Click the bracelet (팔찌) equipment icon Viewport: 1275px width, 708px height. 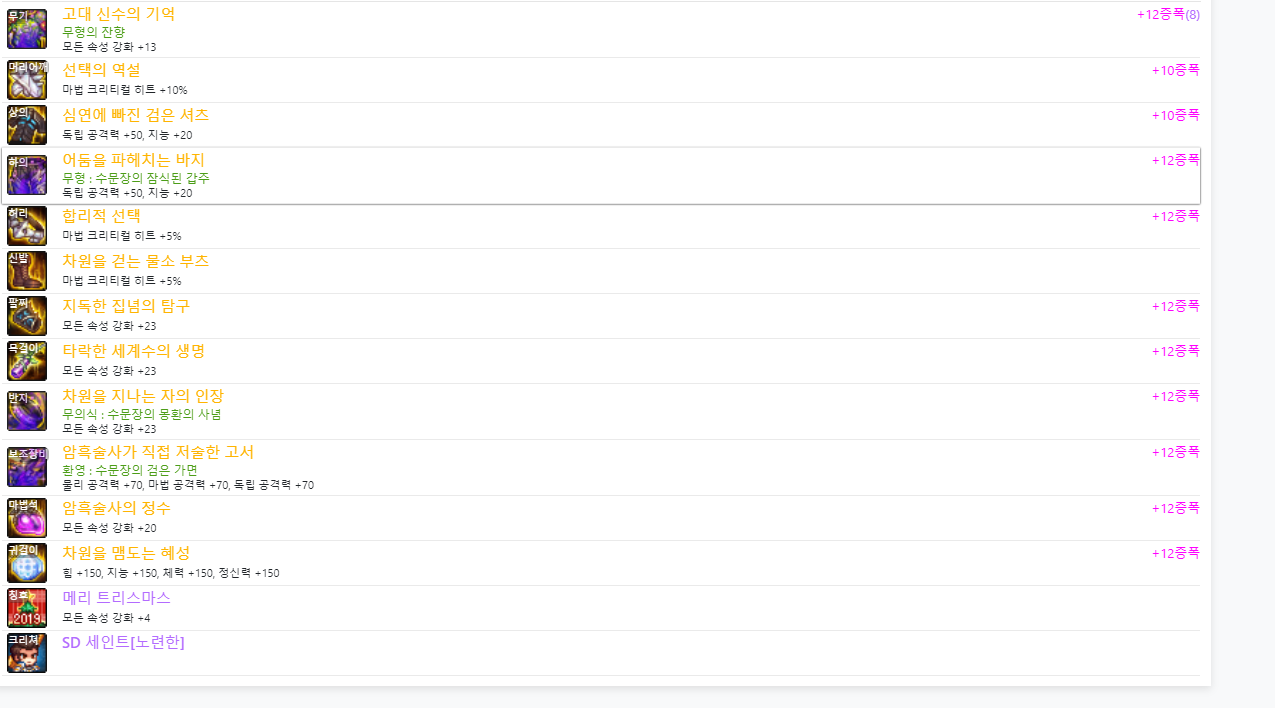point(27,316)
